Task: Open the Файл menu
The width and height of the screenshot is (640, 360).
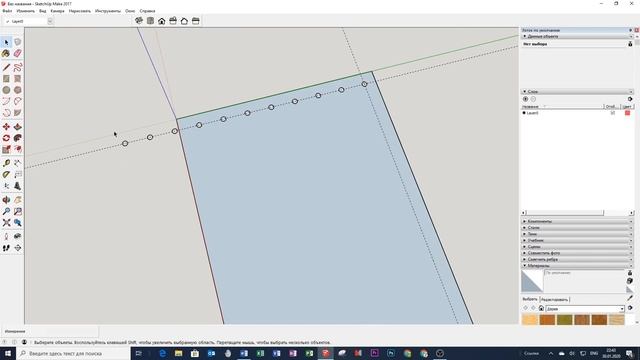Action: [x=7, y=11]
